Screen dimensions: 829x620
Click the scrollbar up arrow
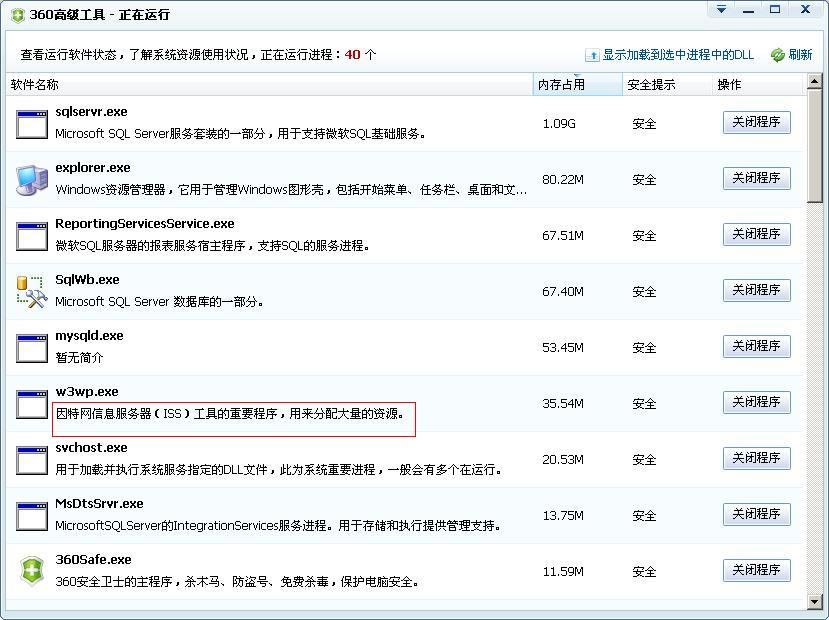tap(815, 82)
